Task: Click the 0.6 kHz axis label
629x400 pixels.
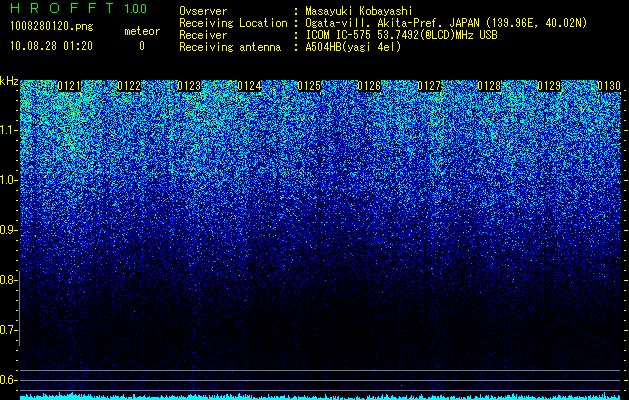Action: click(8, 380)
